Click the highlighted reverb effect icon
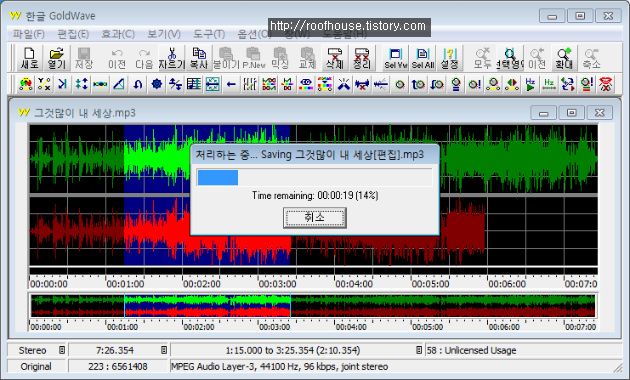Image resolution: width=630 pixels, height=380 pixels. tap(213, 84)
